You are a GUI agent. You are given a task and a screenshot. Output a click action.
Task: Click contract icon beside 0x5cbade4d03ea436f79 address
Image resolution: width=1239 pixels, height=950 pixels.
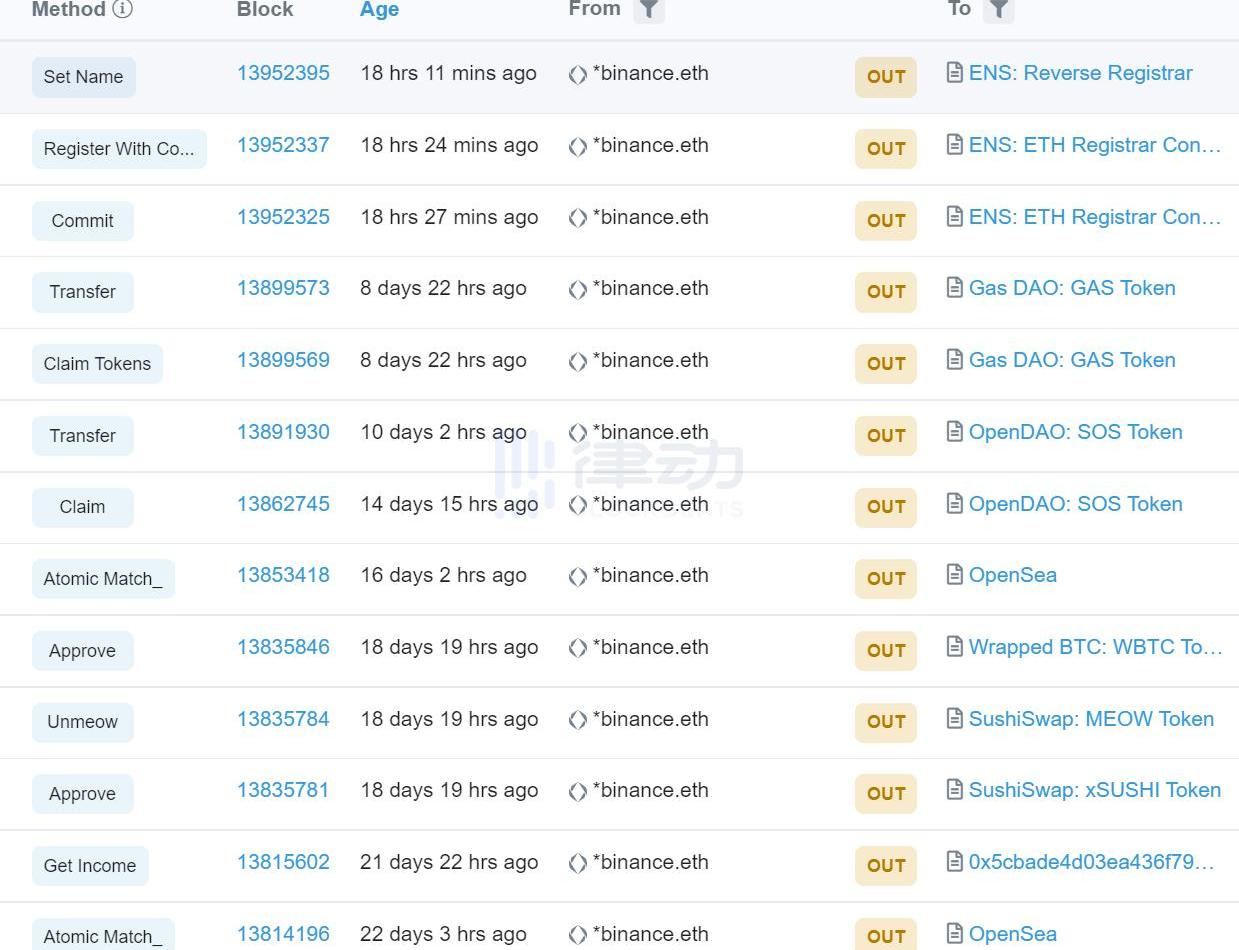tap(955, 862)
